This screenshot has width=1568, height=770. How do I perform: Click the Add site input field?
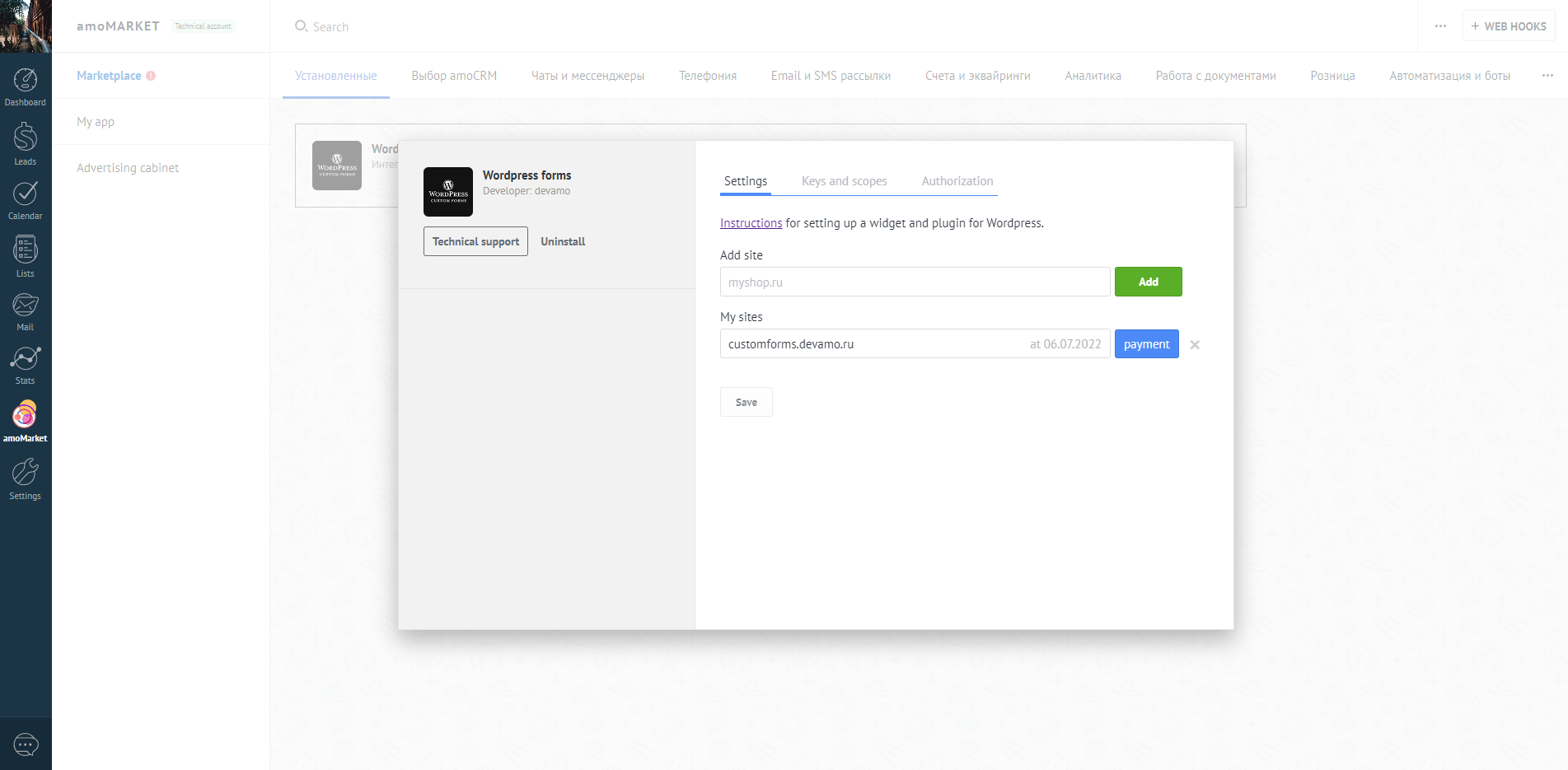point(915,282)
